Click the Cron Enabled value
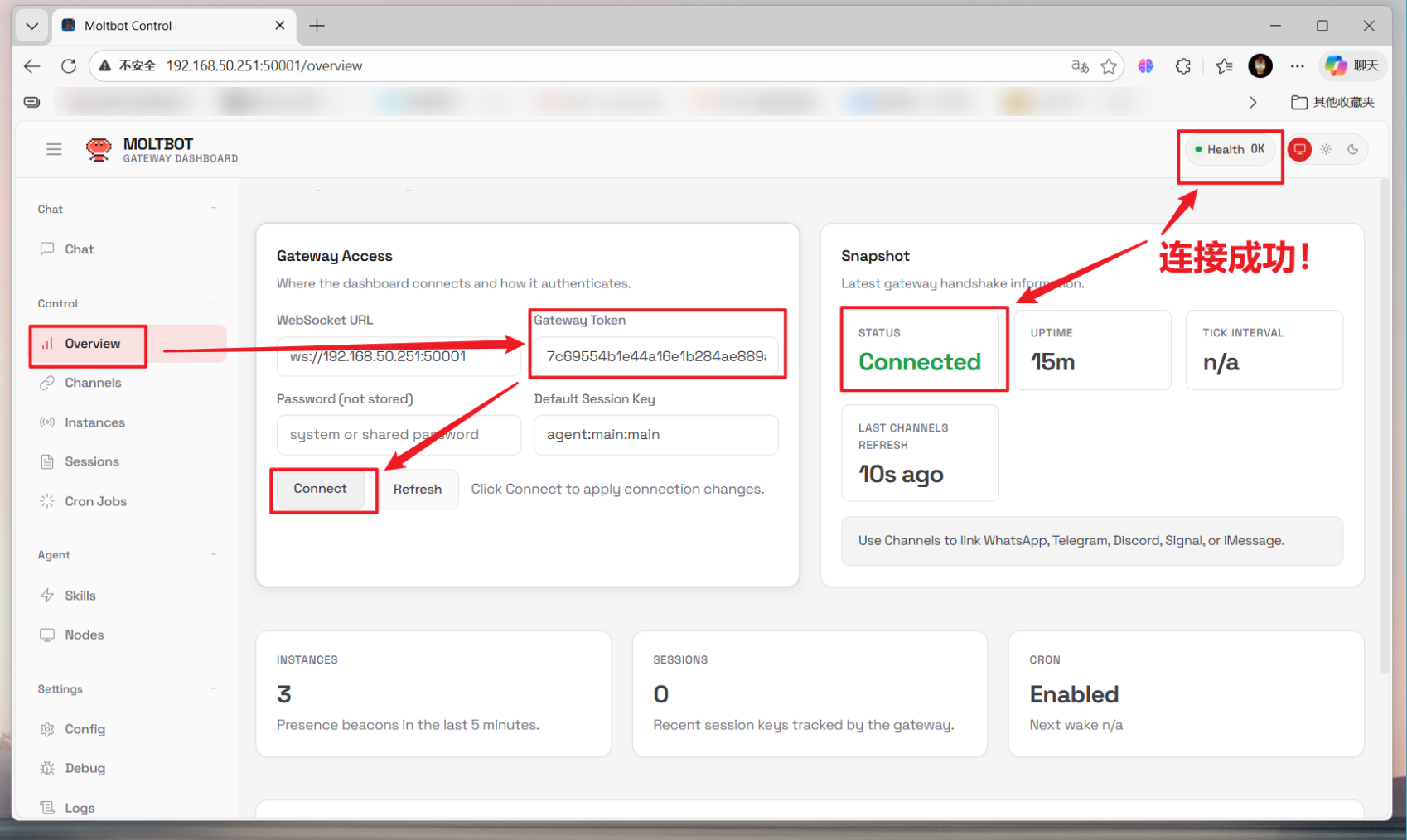 point(1074,694)
